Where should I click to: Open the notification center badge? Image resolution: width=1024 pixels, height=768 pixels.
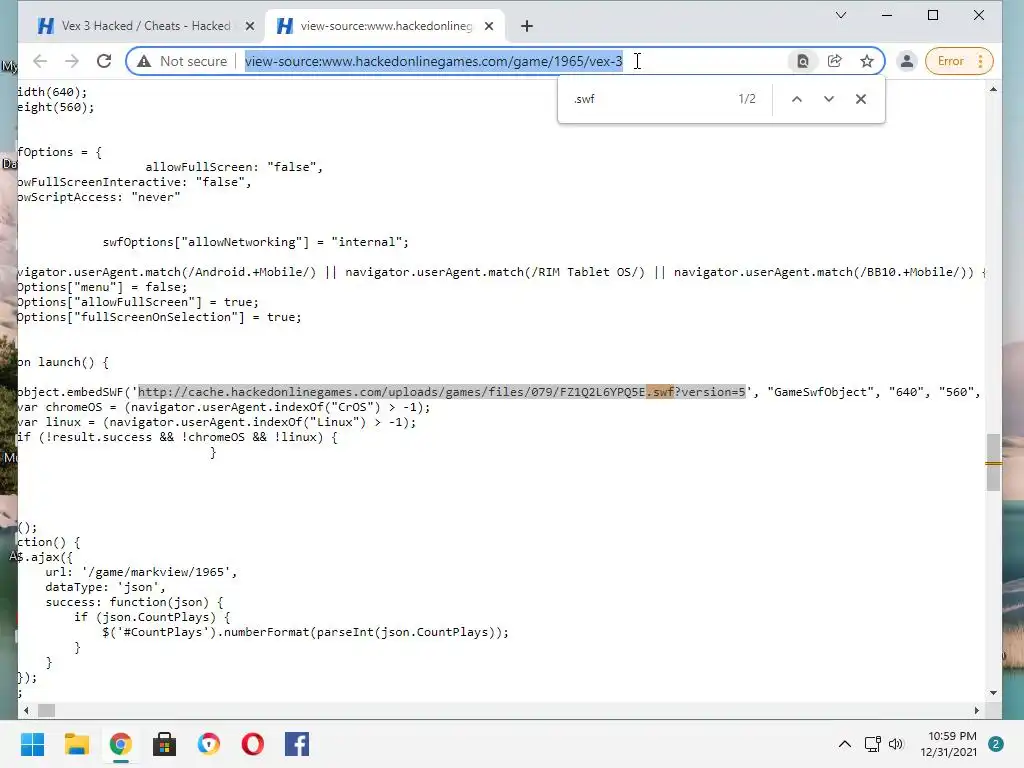[996, 744]
